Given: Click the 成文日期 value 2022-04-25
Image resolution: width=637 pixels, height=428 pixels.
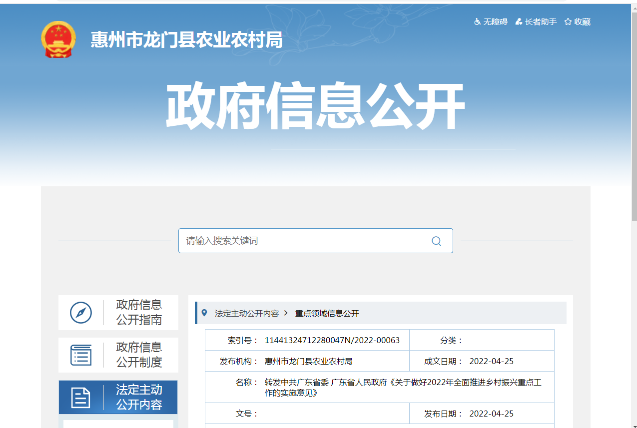Looking at the screenshot, I should click(491, 361).
